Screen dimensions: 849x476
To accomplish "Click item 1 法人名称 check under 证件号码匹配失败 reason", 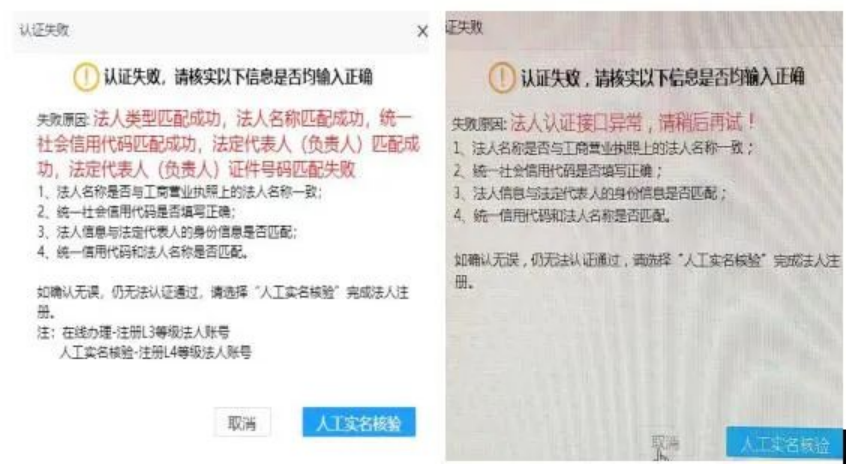I will tap(179, 192).
